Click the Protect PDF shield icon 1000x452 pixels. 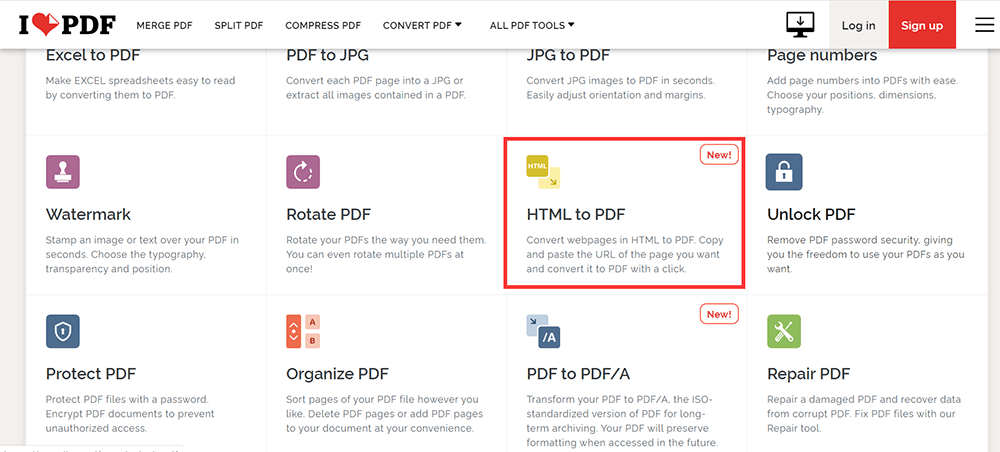coord(62,331)
